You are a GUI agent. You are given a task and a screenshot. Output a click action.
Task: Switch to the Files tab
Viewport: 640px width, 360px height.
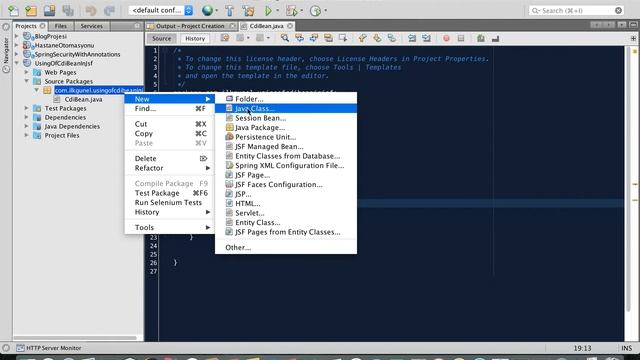60,26
